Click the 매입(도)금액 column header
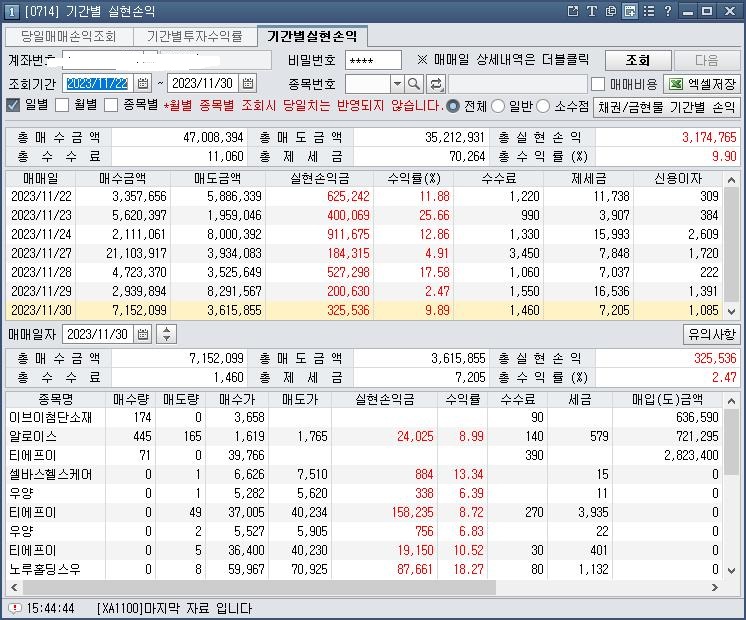The width and height of the screenshot is (746, 620). (667, 399)
